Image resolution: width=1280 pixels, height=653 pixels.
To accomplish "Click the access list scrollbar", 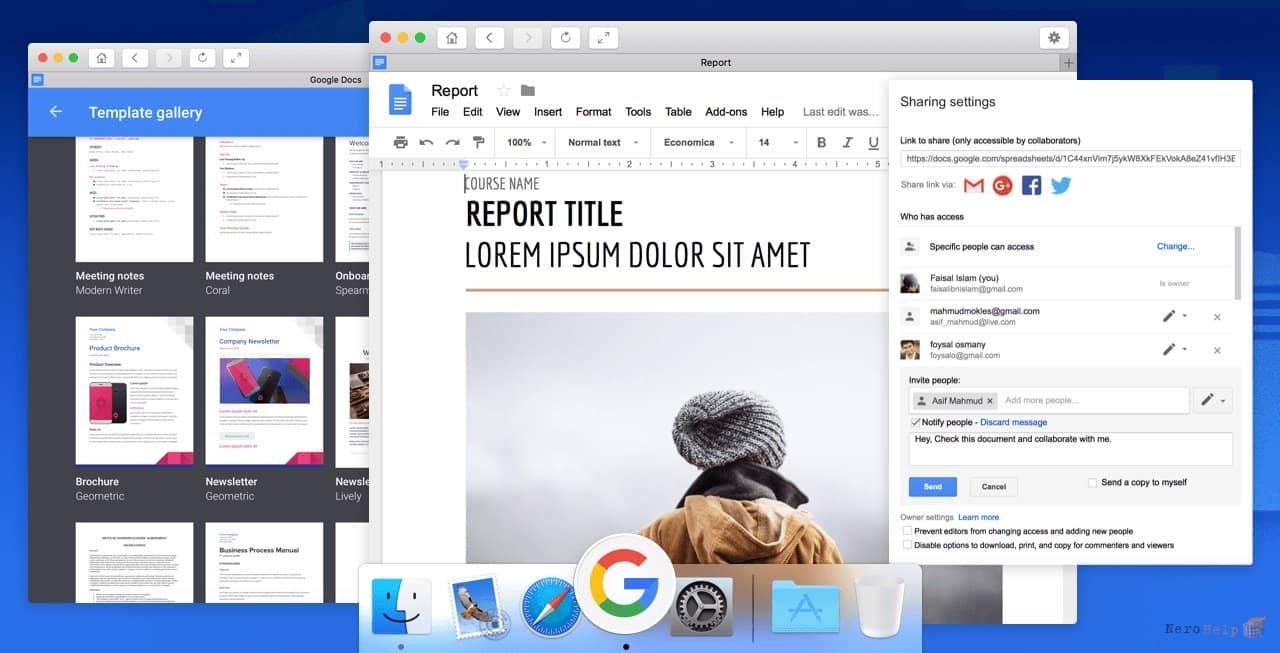I will click(x=1238, y=263).
